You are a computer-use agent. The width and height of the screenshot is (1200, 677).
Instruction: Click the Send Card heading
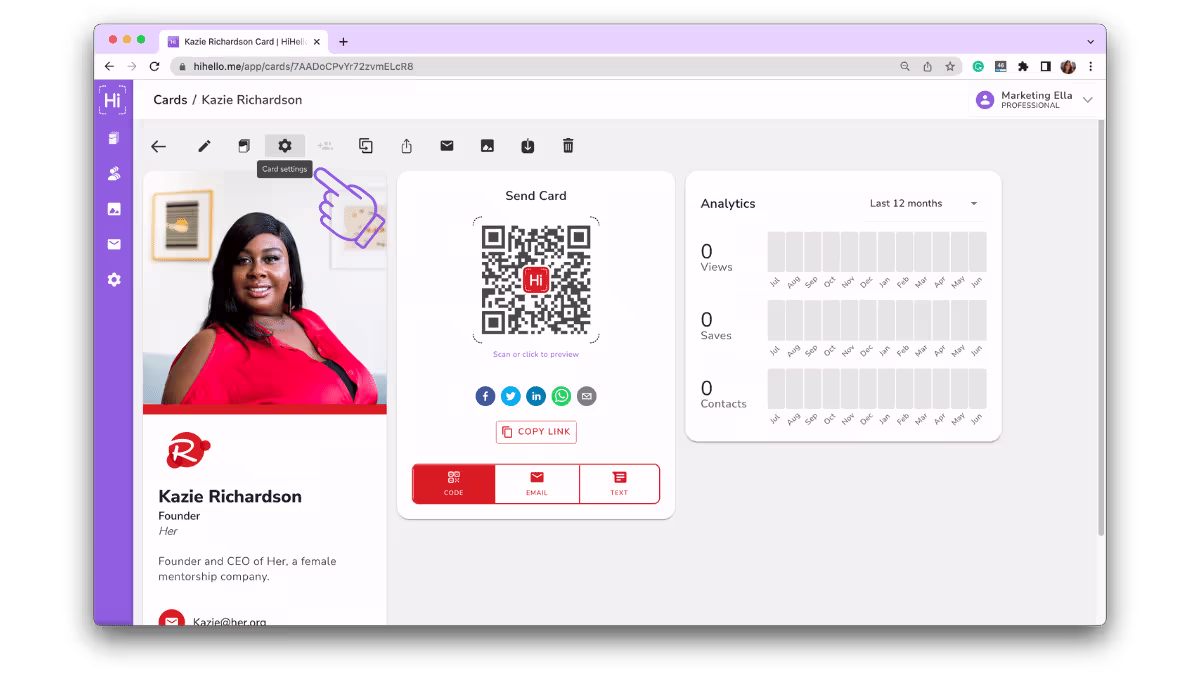(536, 196)
